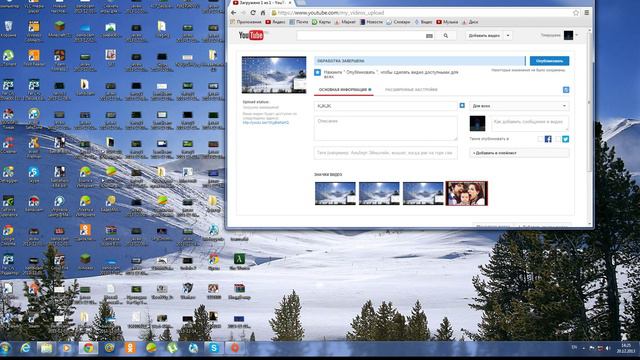The height and width of the screenshot is (360, 640).
Task: Expand the account menu arrow beside avatar
Action: [x=577, y=36]
